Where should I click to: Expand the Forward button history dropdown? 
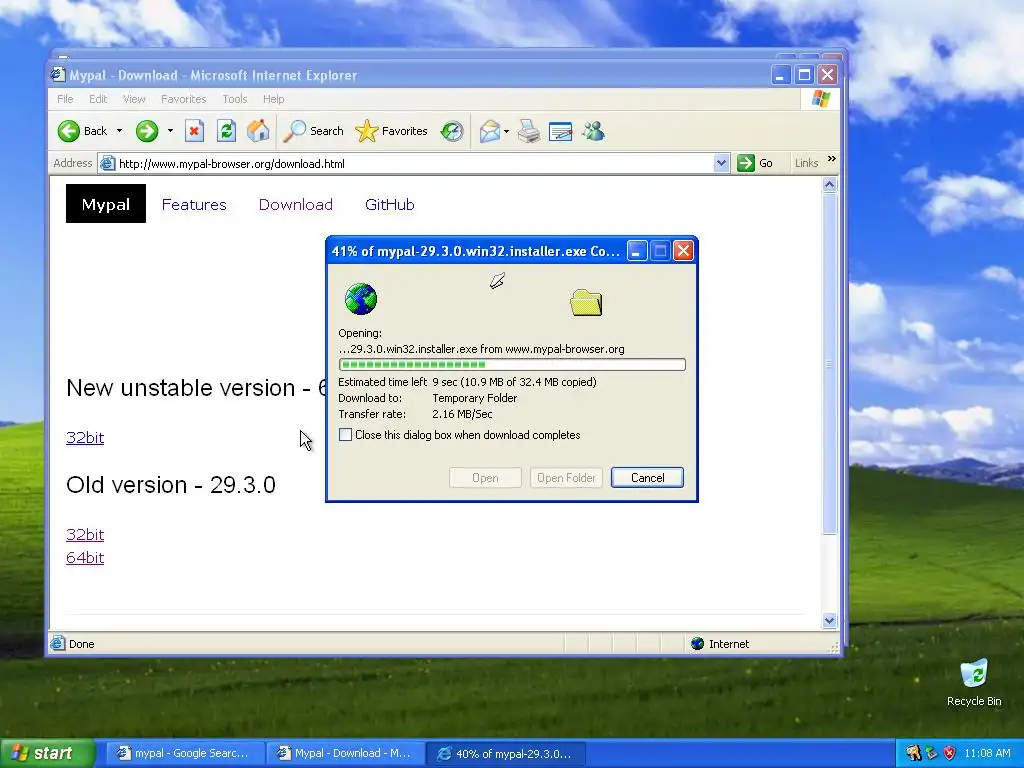pyautogui.click(x=170, y=131)
